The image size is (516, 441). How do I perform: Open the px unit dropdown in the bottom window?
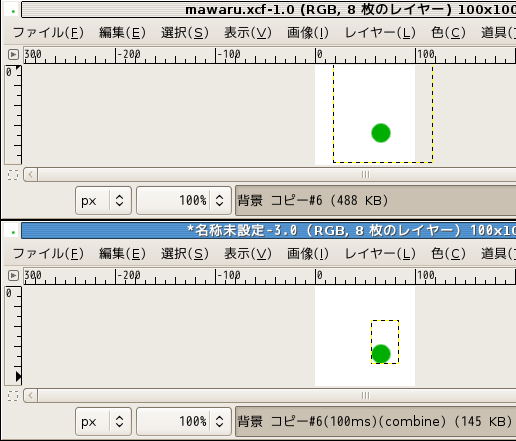tap(103, 421)
